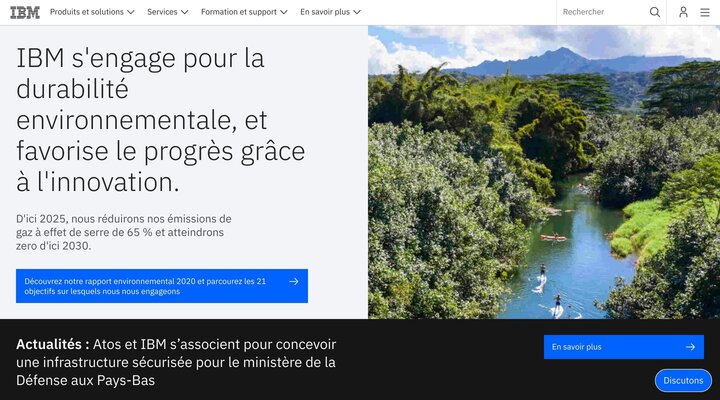
Task: Click the river landscape hero image
Action: tap(544, 172)
